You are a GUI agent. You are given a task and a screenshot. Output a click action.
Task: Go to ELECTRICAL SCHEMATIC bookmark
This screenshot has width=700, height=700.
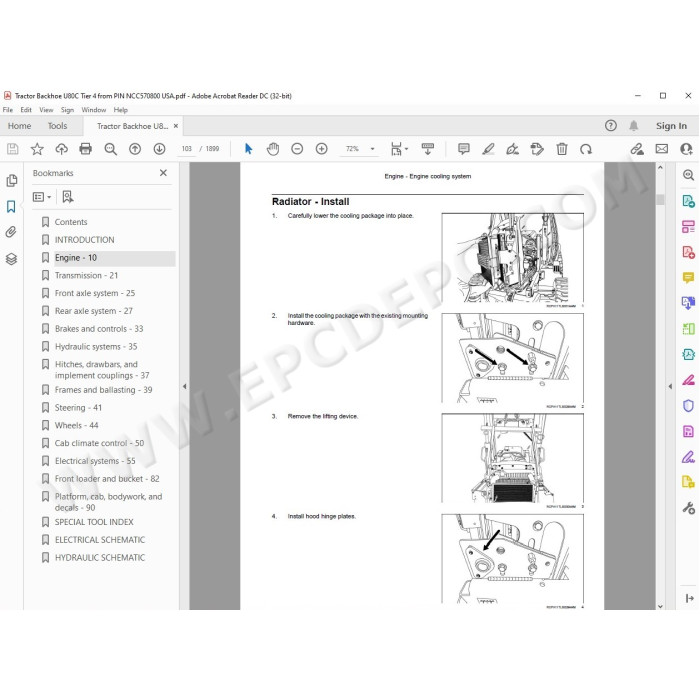[x=100, y=540]
